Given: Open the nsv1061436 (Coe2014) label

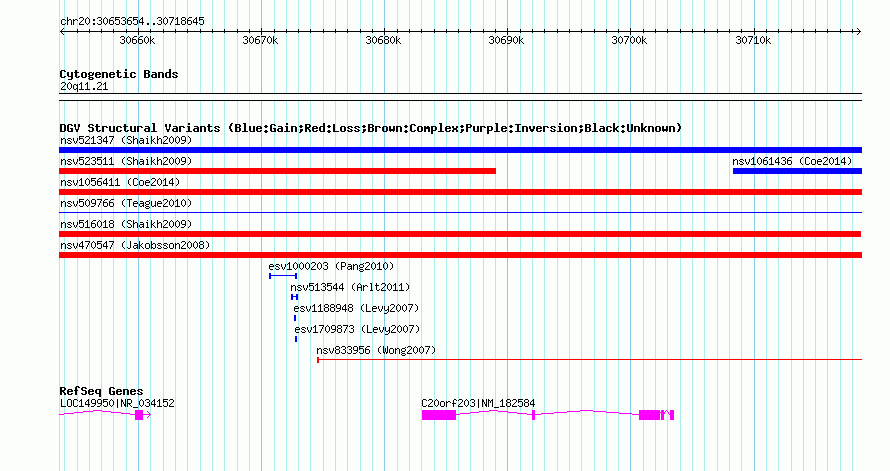Looking at the screenshot, I should click(x=792, y=161).
